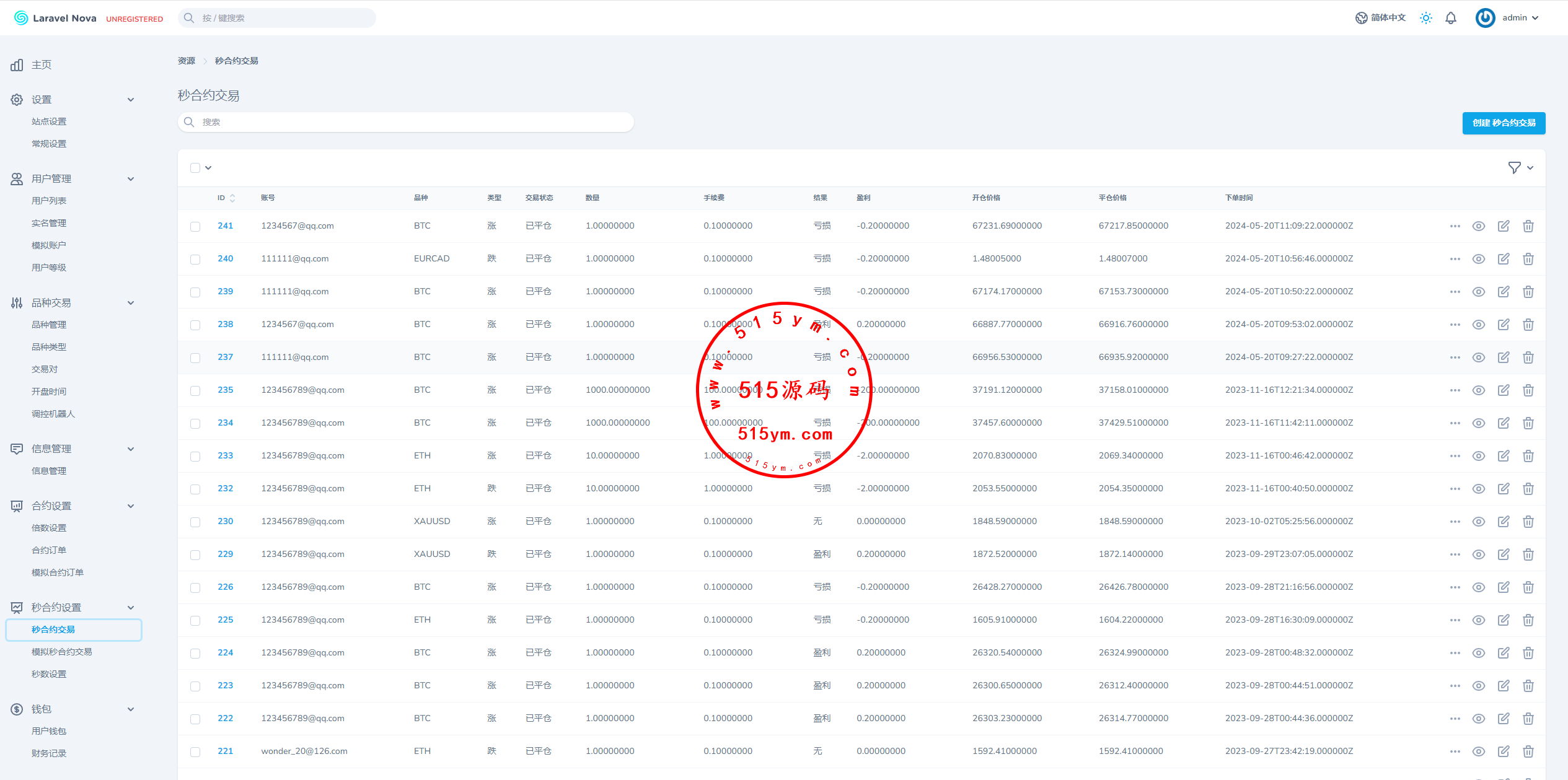This screenshot has height=780, width=1568.
Task: Click the 创建 秒合约交易 button
Action: pyautogui.click(x=1503, y=123)
